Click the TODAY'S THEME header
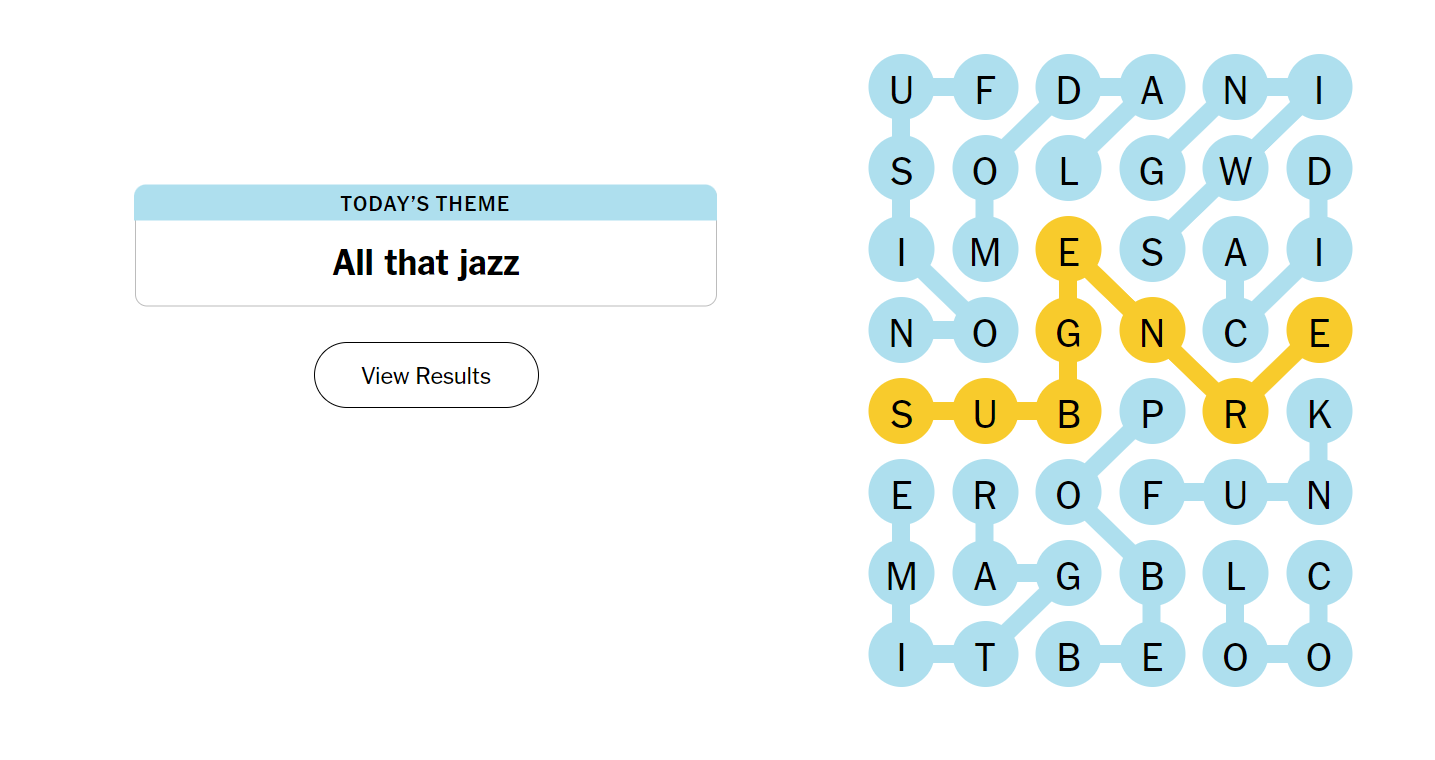This screenshot has width=1435, height=760. pyautogui.click(x=426, y=204)
